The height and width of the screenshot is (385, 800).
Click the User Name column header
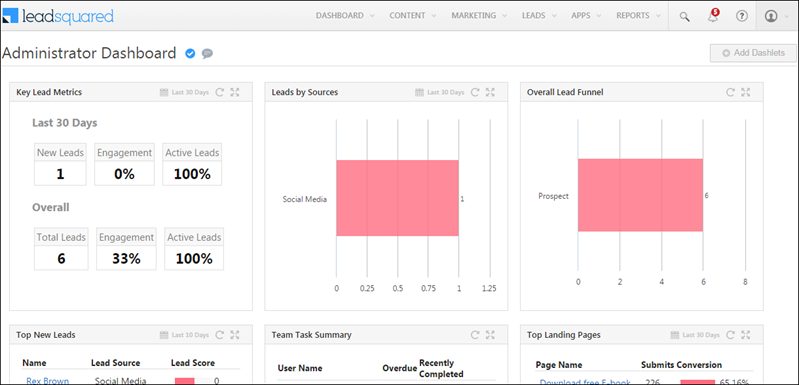point(300,368)
